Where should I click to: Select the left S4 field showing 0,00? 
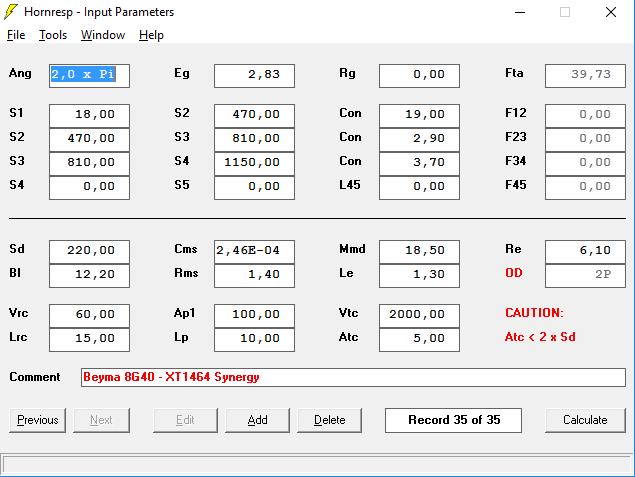[89, 187]
